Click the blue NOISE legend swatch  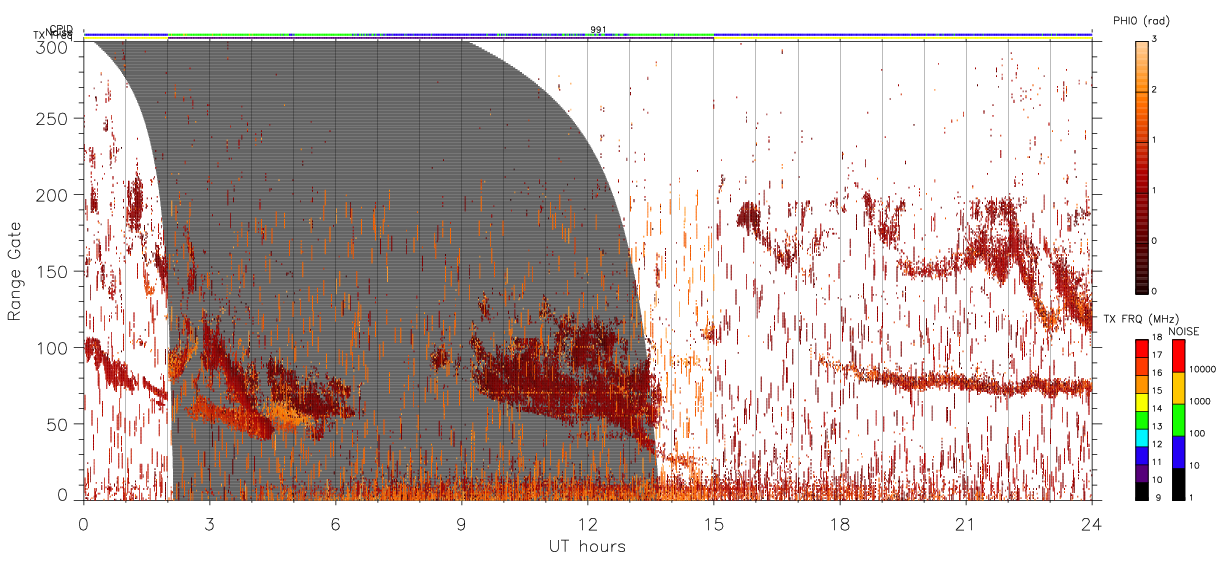(1179, 451)
